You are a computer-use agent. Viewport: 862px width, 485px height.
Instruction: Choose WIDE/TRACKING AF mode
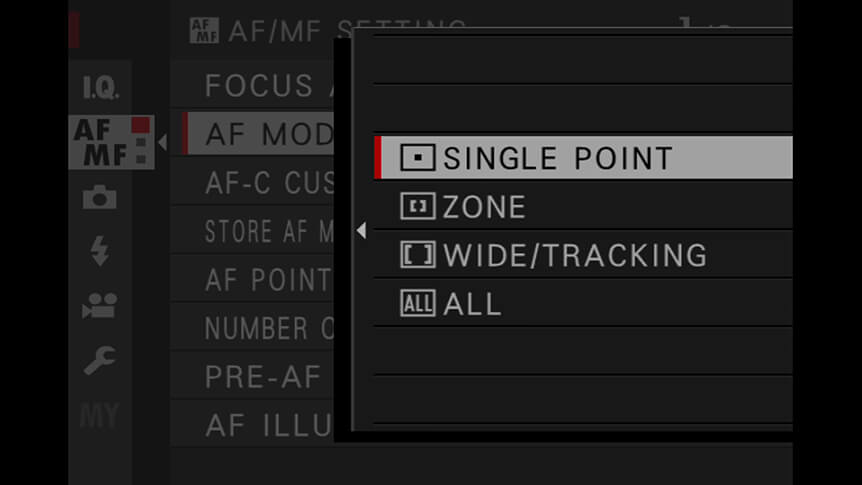coord(583,255)
